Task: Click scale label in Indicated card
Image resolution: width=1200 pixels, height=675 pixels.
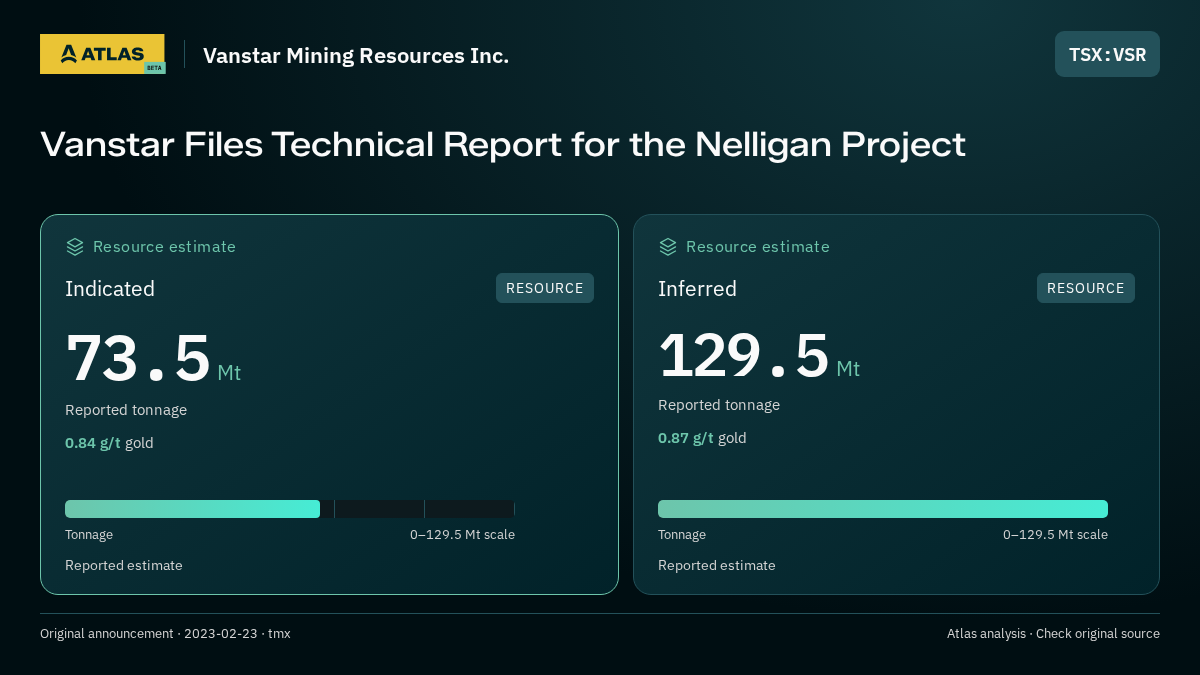Action: 462,535
